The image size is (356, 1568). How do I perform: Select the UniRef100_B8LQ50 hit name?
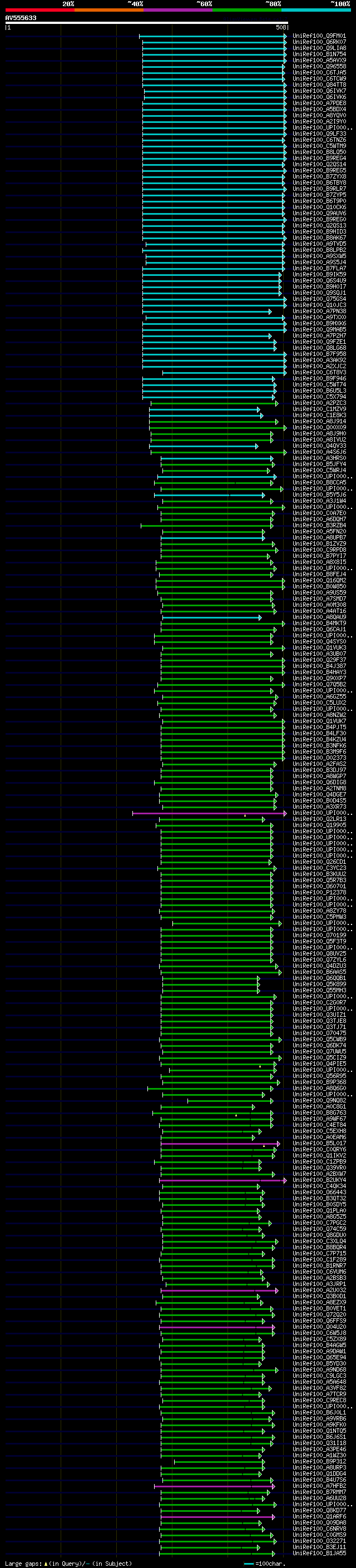pyautogui.click(x=319, y=152)
